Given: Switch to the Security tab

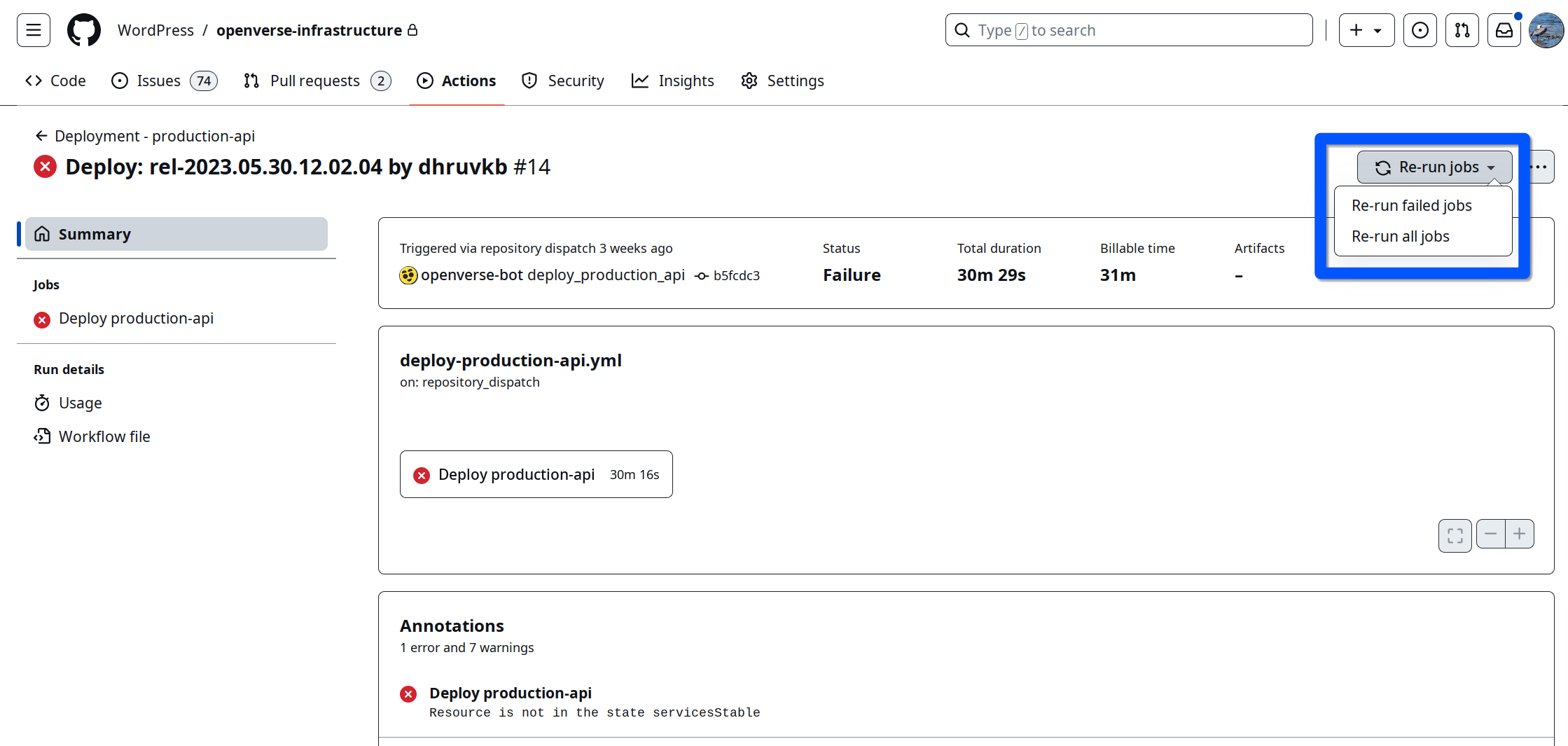Looking at the screenshot, I should (562, 81).
